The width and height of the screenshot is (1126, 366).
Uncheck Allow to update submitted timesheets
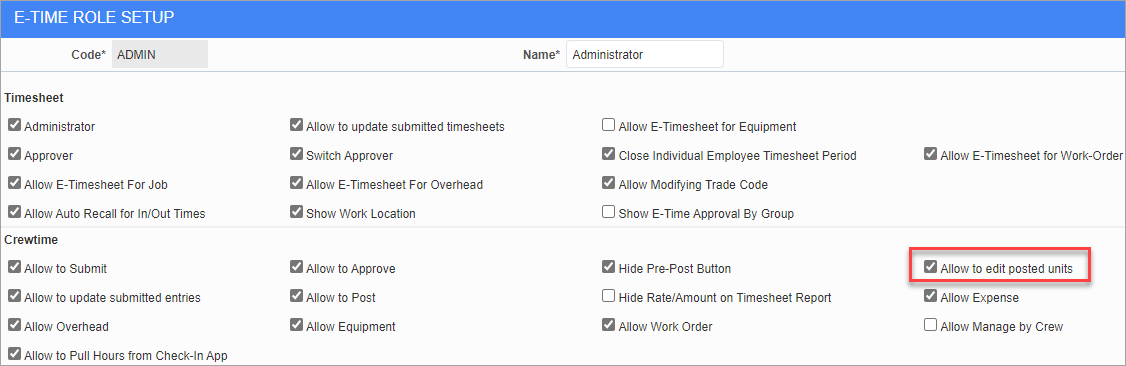[x=296, y=126]
